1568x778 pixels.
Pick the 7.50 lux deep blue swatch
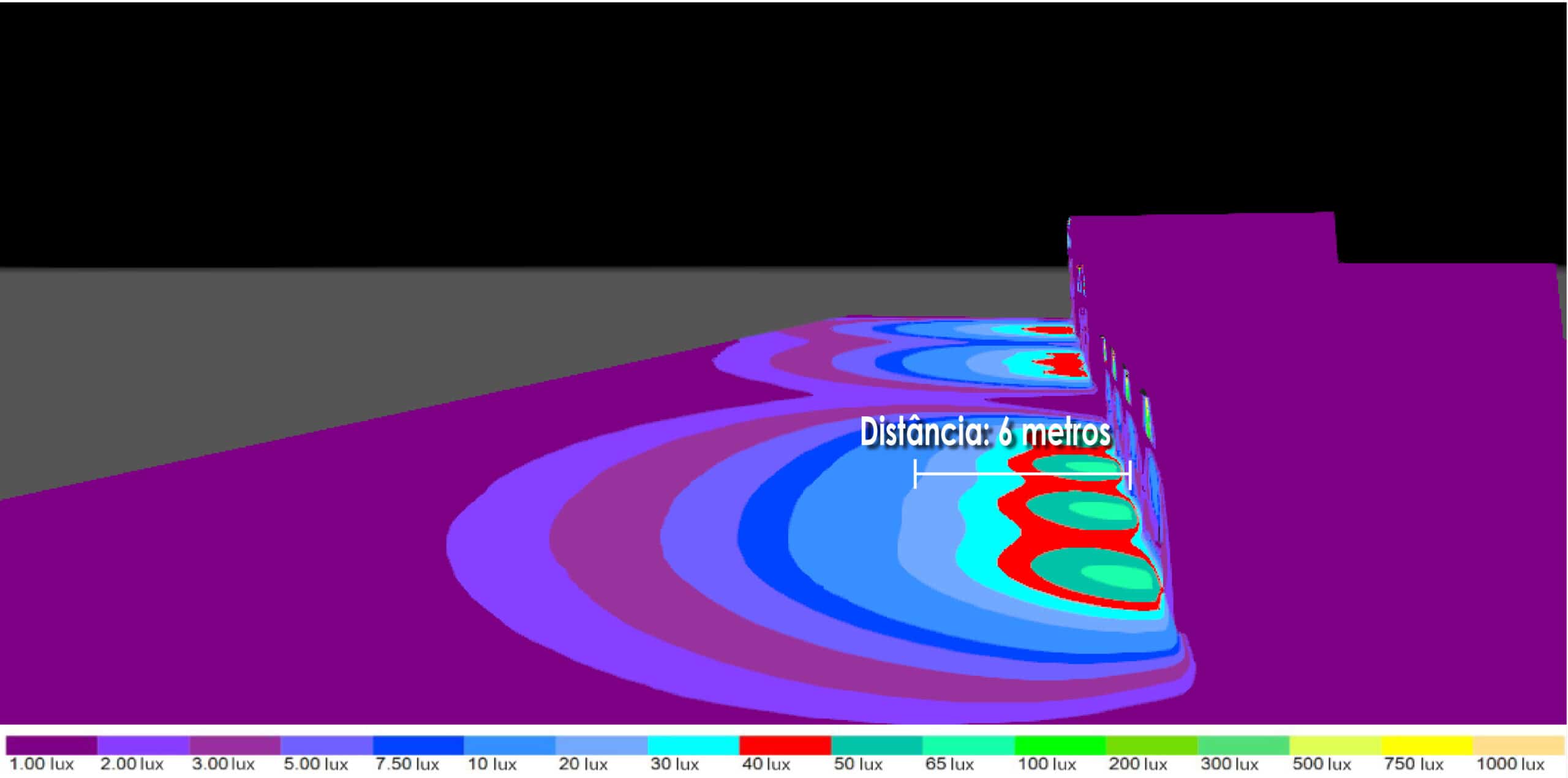pos(418,745)
